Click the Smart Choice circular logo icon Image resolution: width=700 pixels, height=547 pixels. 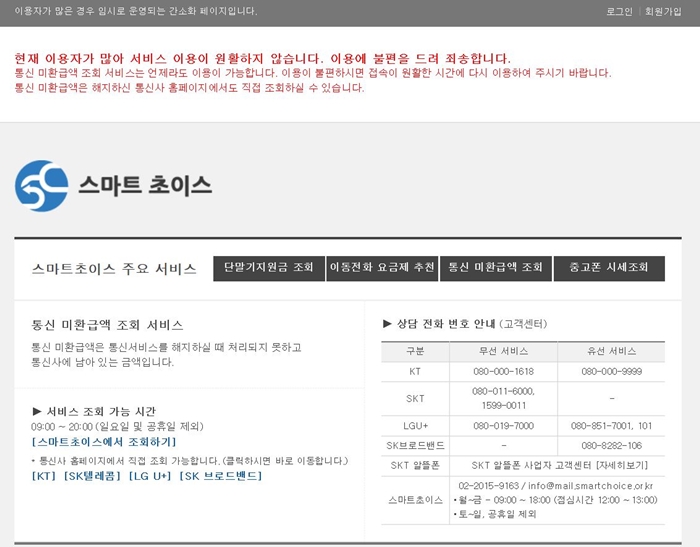[42, 186]
